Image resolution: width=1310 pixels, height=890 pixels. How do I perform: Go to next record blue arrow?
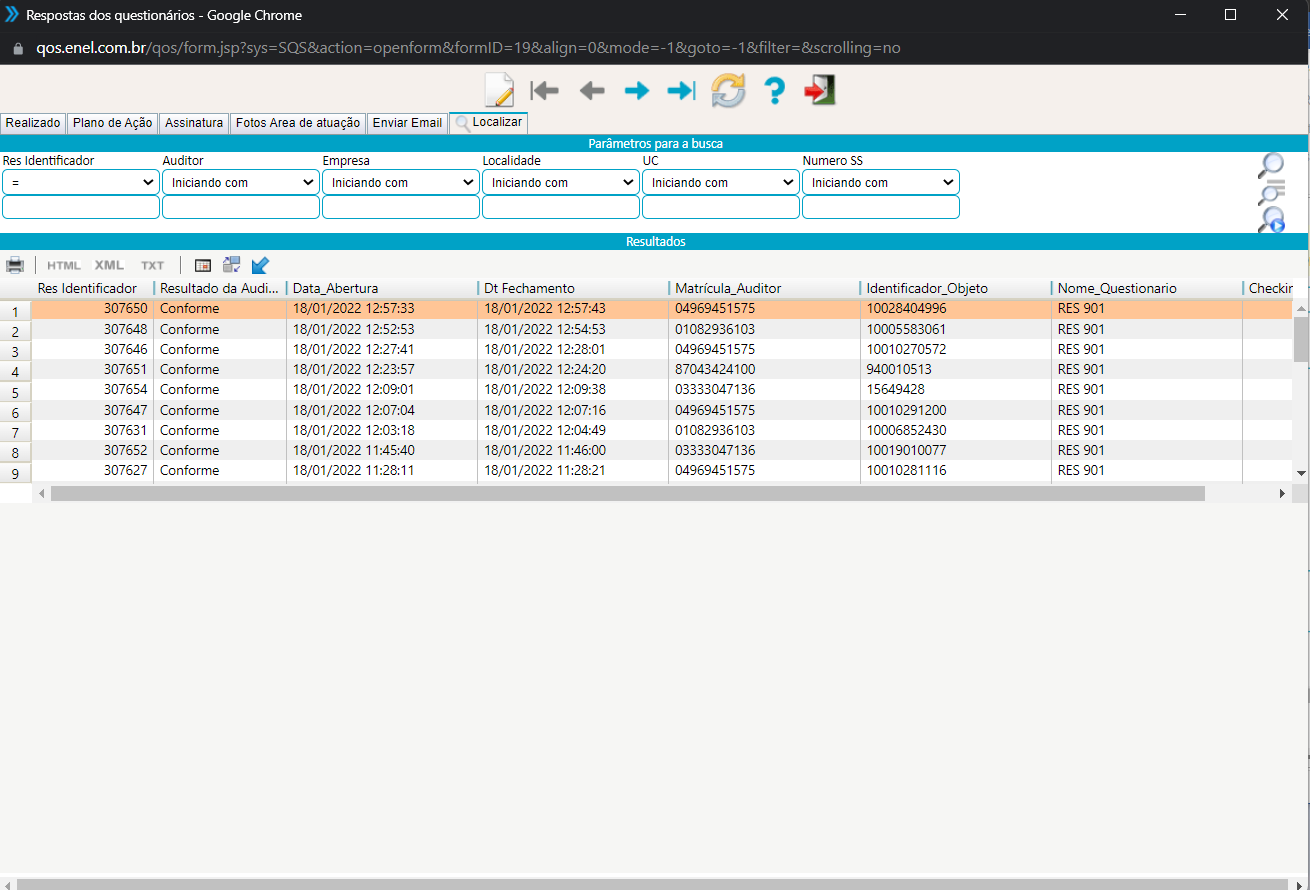pos(636,91)
